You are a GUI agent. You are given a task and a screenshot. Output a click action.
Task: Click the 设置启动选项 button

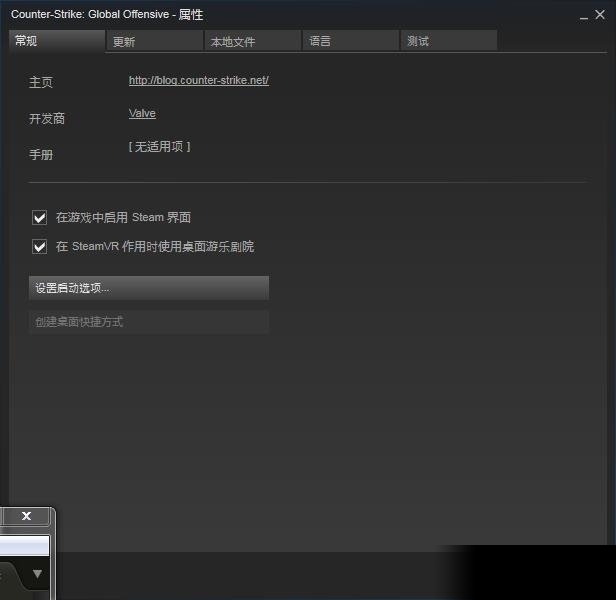coord(149,288)
